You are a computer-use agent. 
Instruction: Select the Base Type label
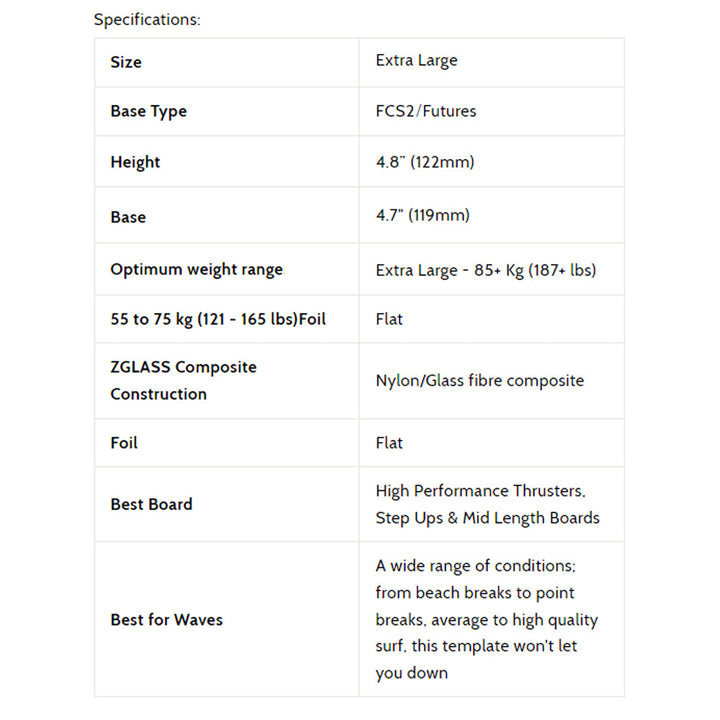pos(149,111)
